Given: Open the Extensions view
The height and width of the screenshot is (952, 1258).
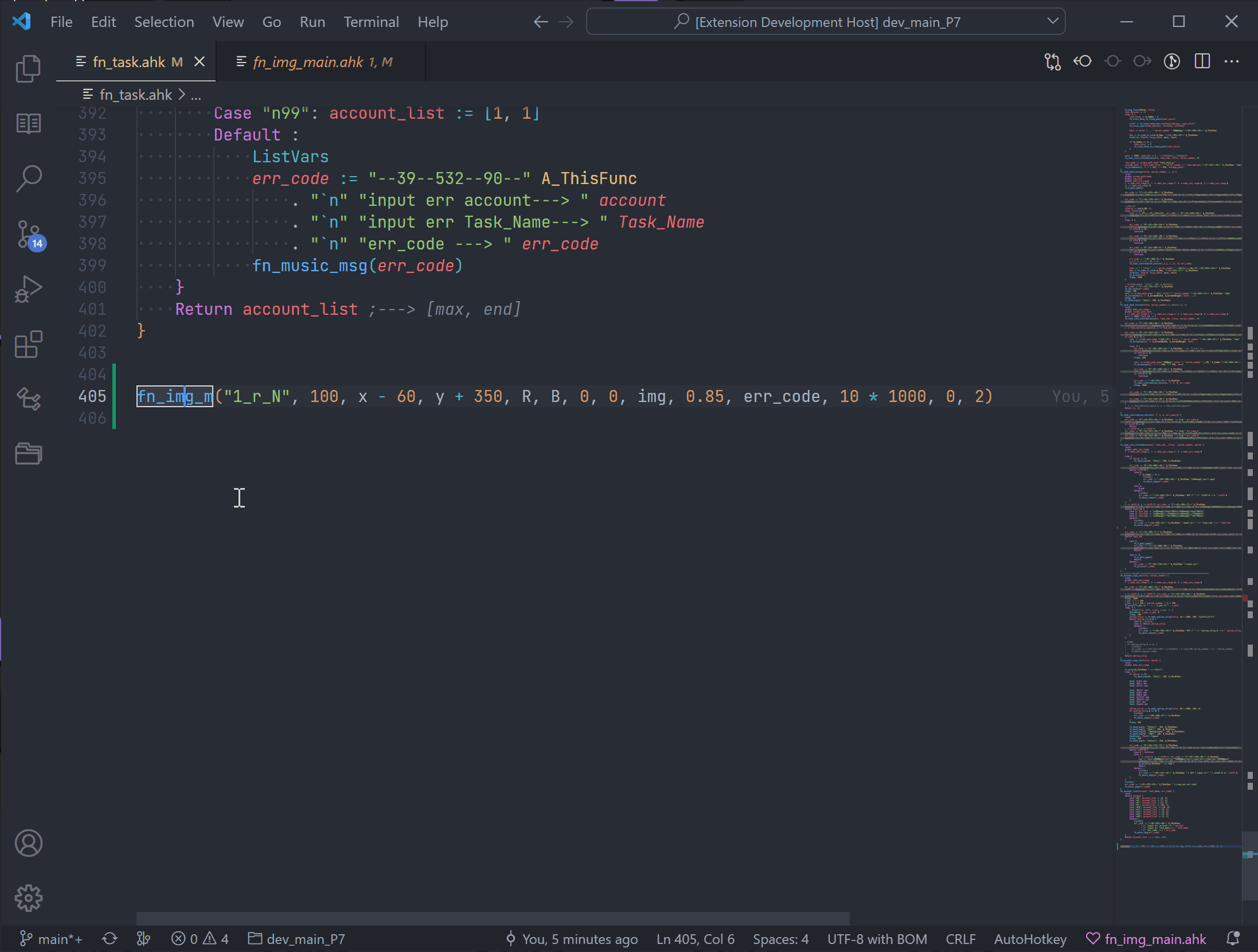Looking at the screenshot, I should click(28, 344).
